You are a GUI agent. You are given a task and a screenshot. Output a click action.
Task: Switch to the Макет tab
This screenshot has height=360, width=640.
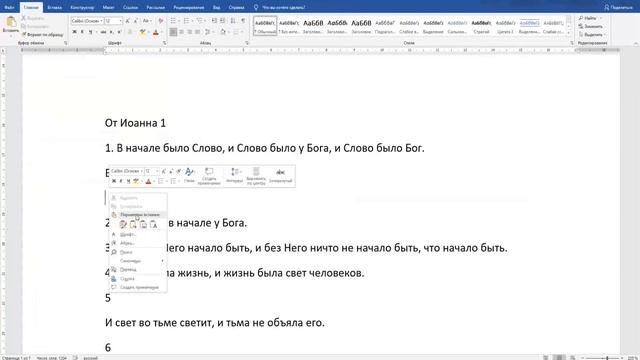pyautogui.click(x=109, y=7)
